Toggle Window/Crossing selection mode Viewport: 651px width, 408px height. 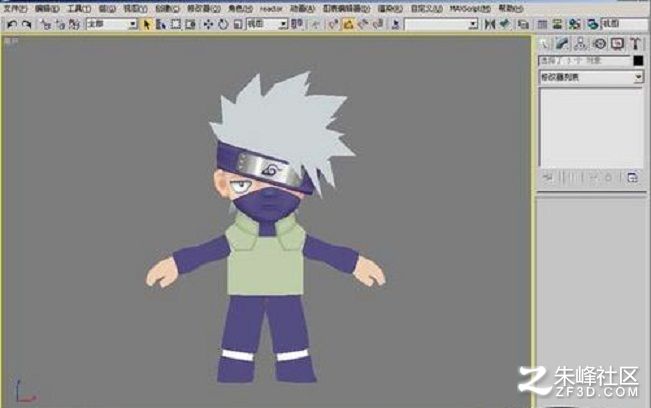[x=191, y=24]
